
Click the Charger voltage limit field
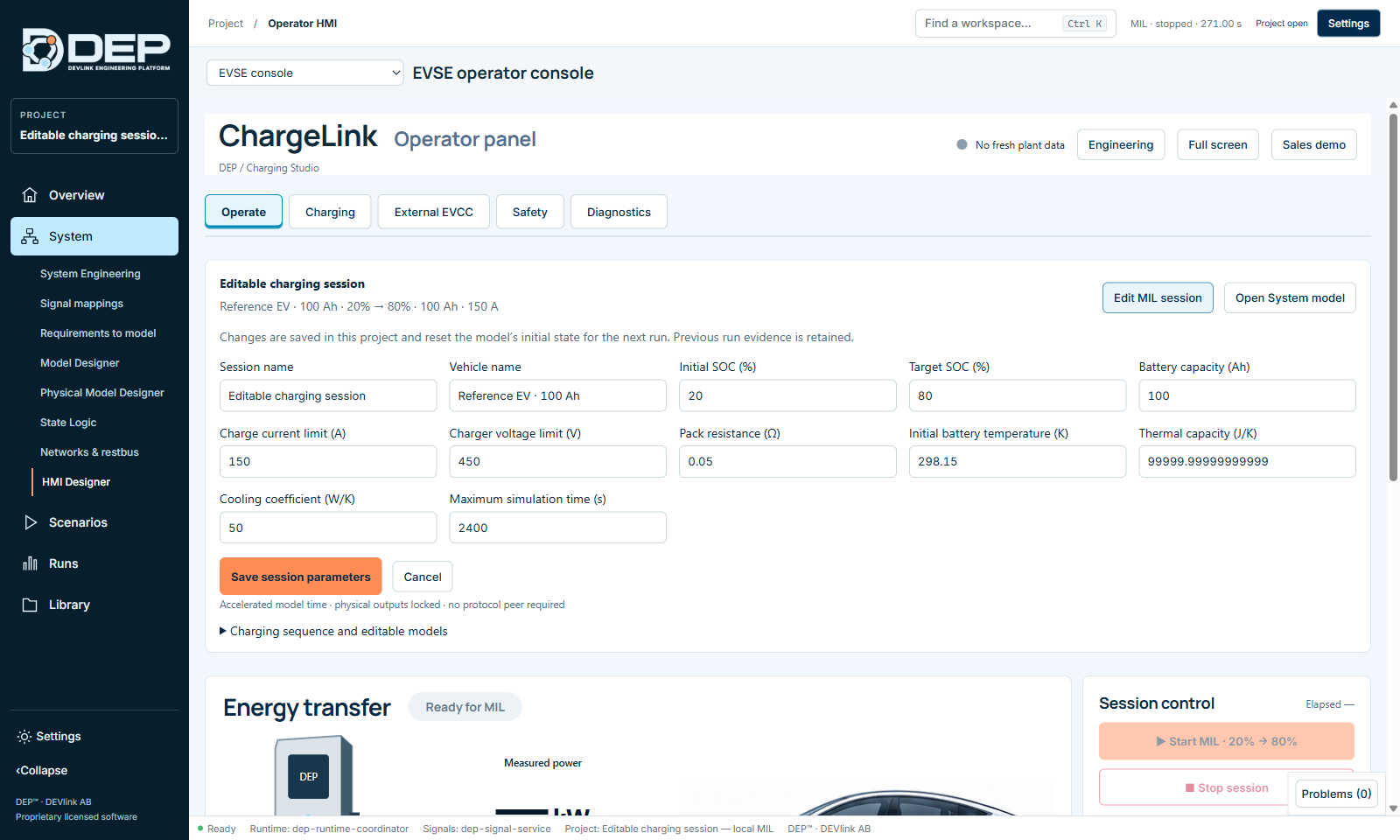point(557,461)
